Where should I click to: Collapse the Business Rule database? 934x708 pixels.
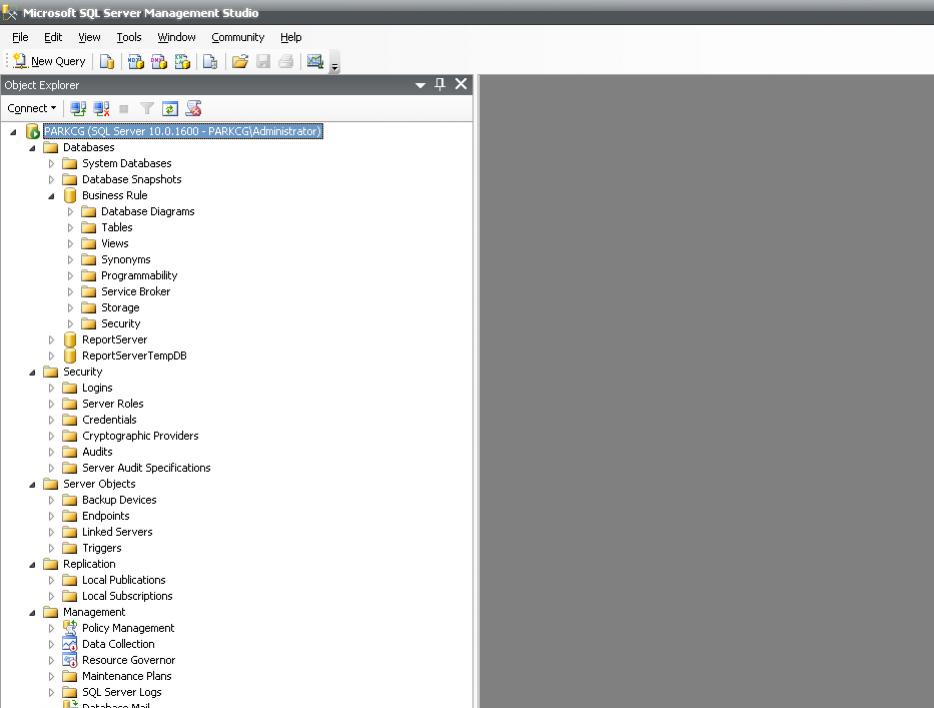click(51, 196)
